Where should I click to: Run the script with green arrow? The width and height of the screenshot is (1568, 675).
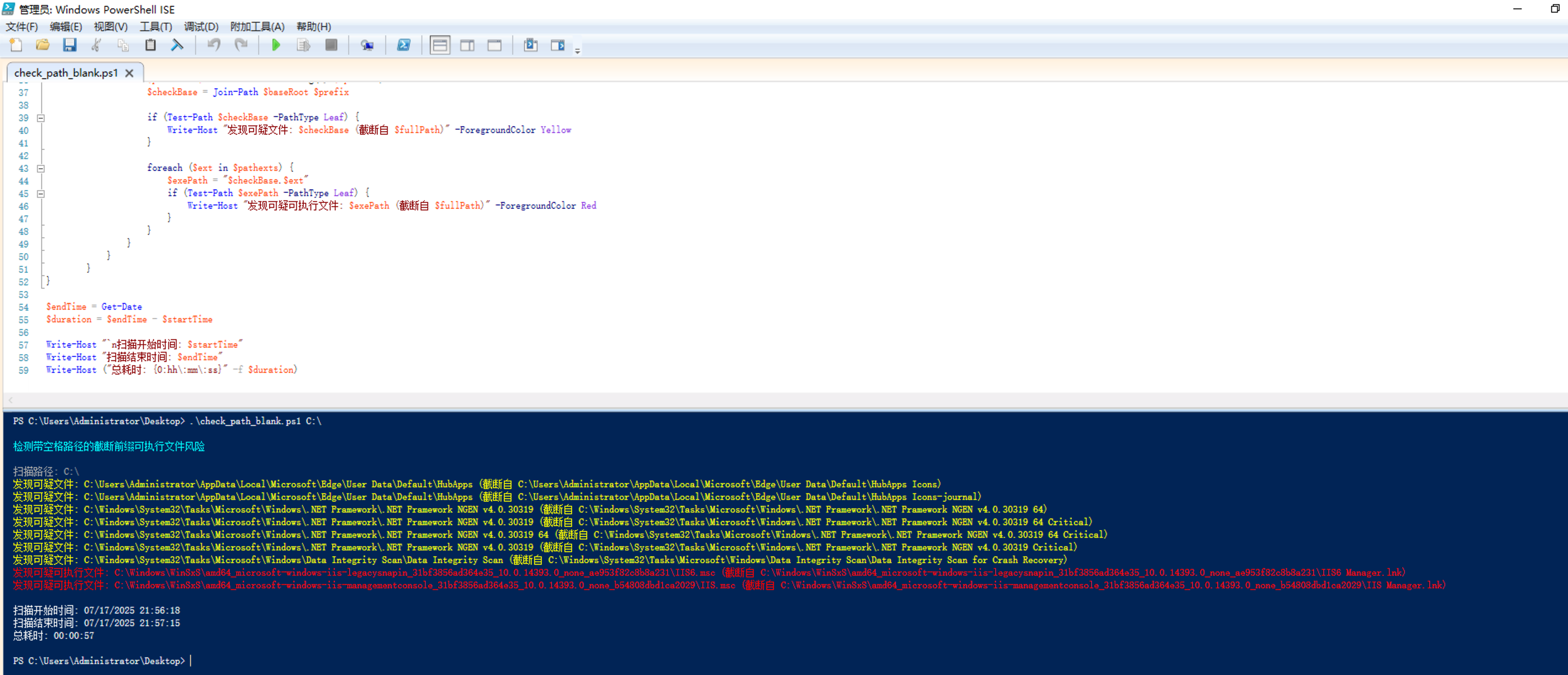pyautogui.click(x=276, y=45)
